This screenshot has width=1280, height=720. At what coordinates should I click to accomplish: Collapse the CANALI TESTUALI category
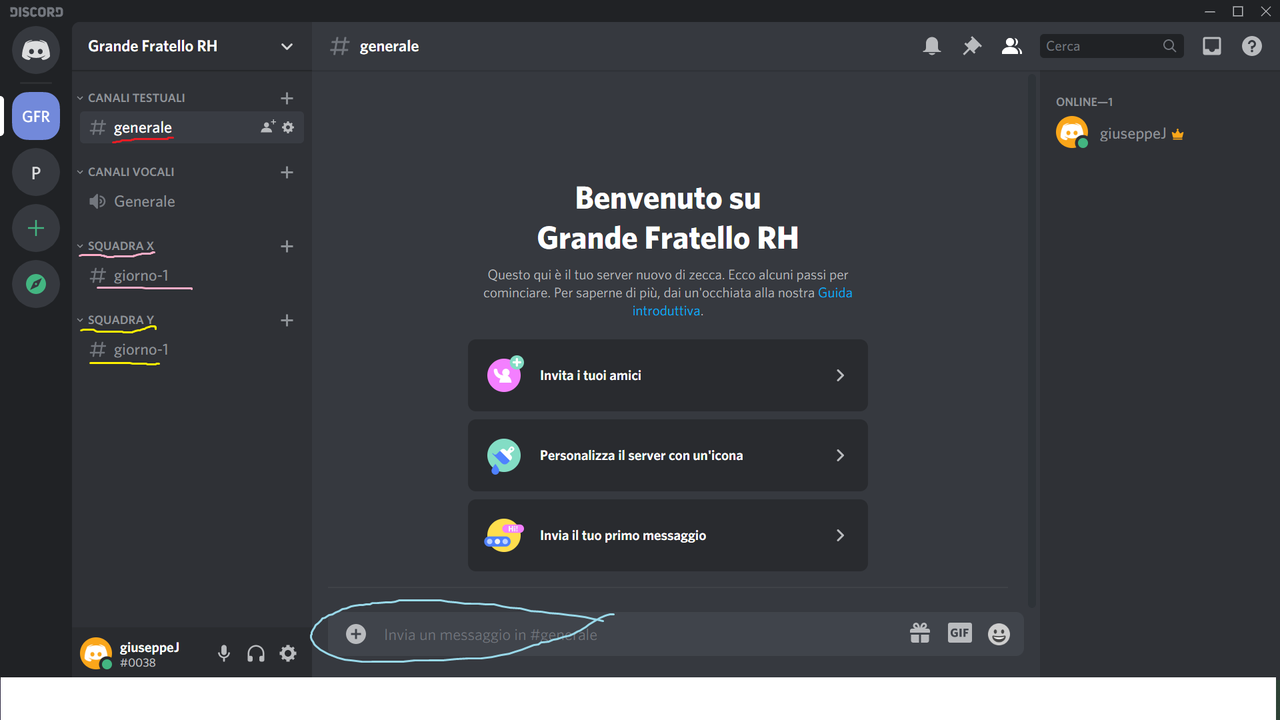[135, 97]
